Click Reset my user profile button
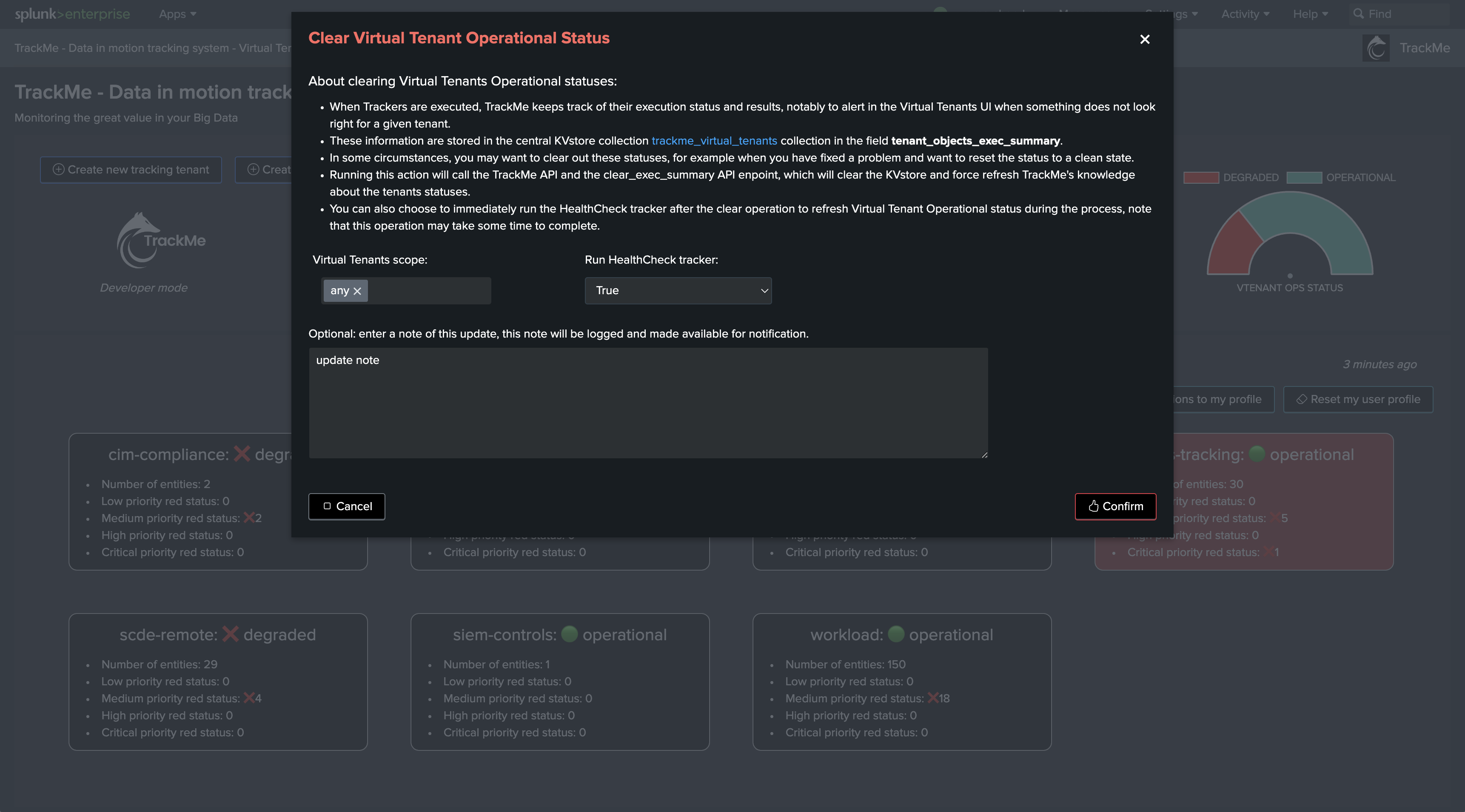The width and height of the screenshot is (1465, 812). [x=1357, y=400]
